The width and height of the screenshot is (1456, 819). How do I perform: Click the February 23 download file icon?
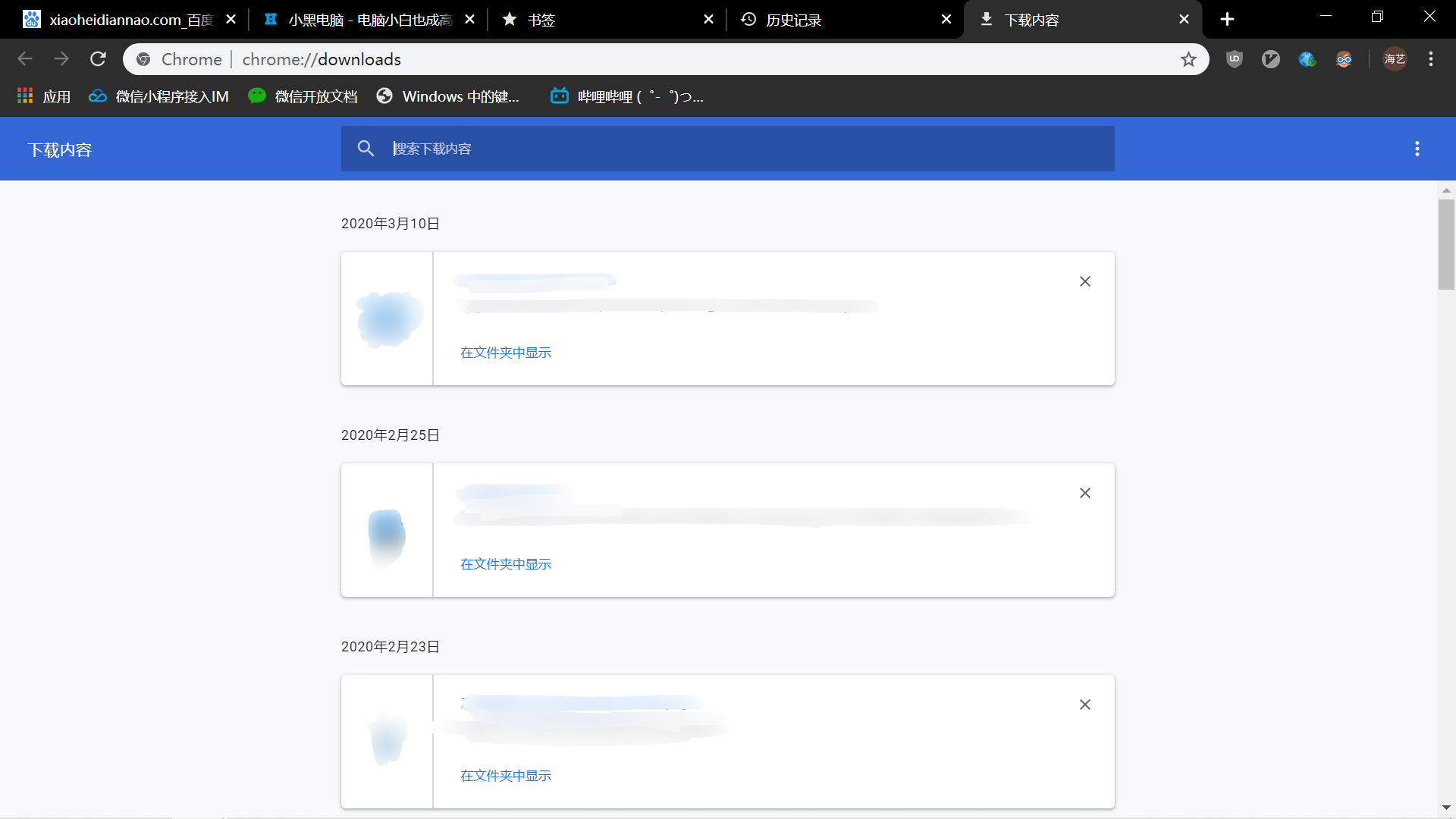[x=388, y=739]
